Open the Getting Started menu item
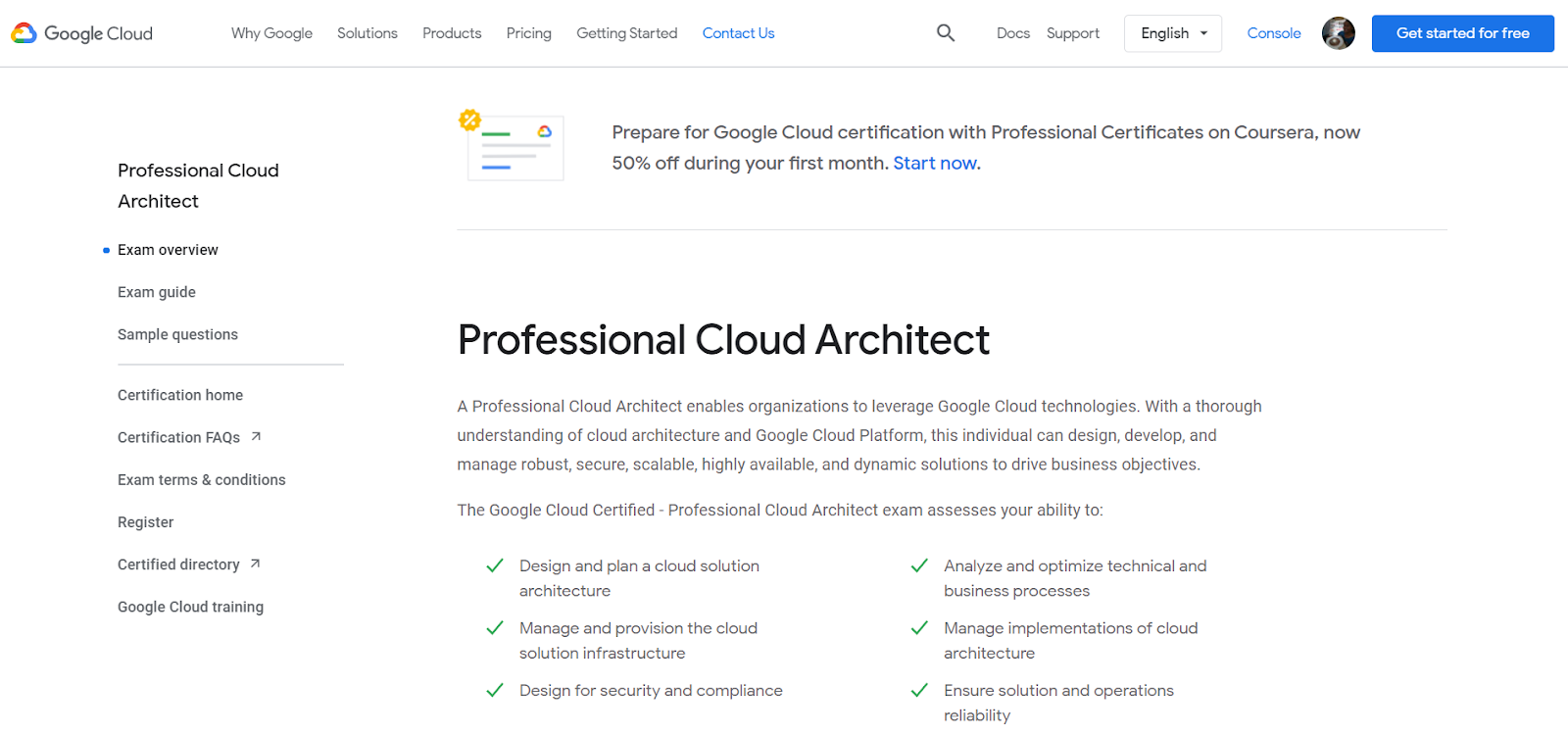 click(x=627, y=33)
